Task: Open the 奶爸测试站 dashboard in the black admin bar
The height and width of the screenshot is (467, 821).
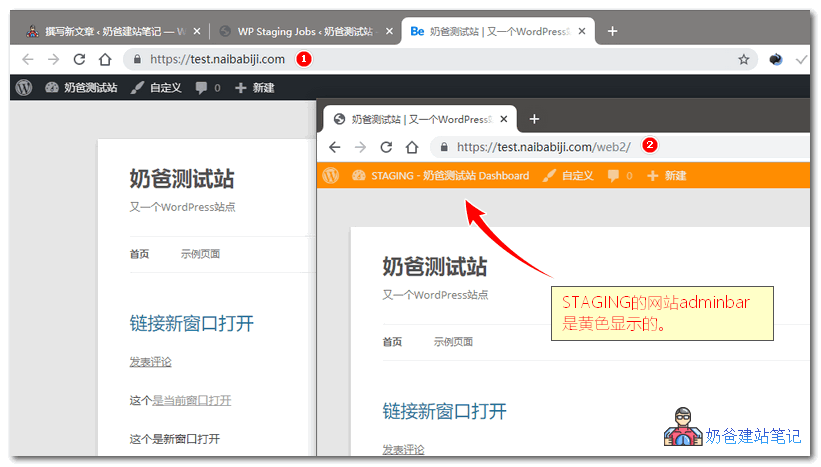Action: pos(81,87)
